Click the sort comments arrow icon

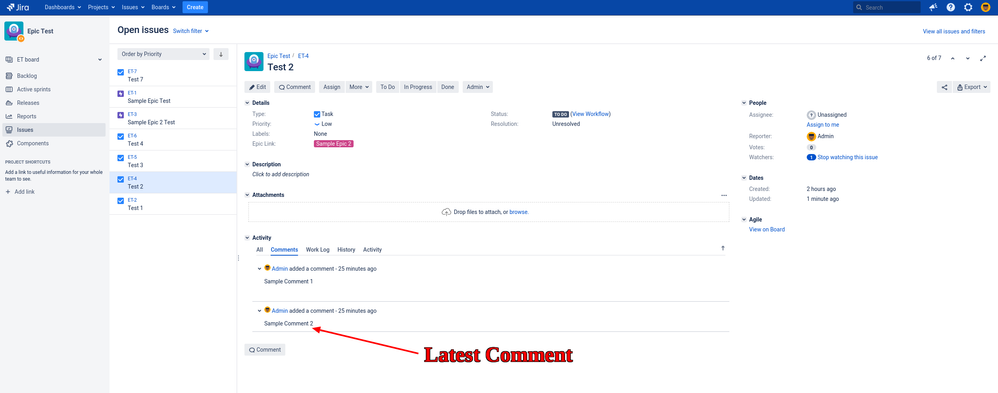pos(722,248)
